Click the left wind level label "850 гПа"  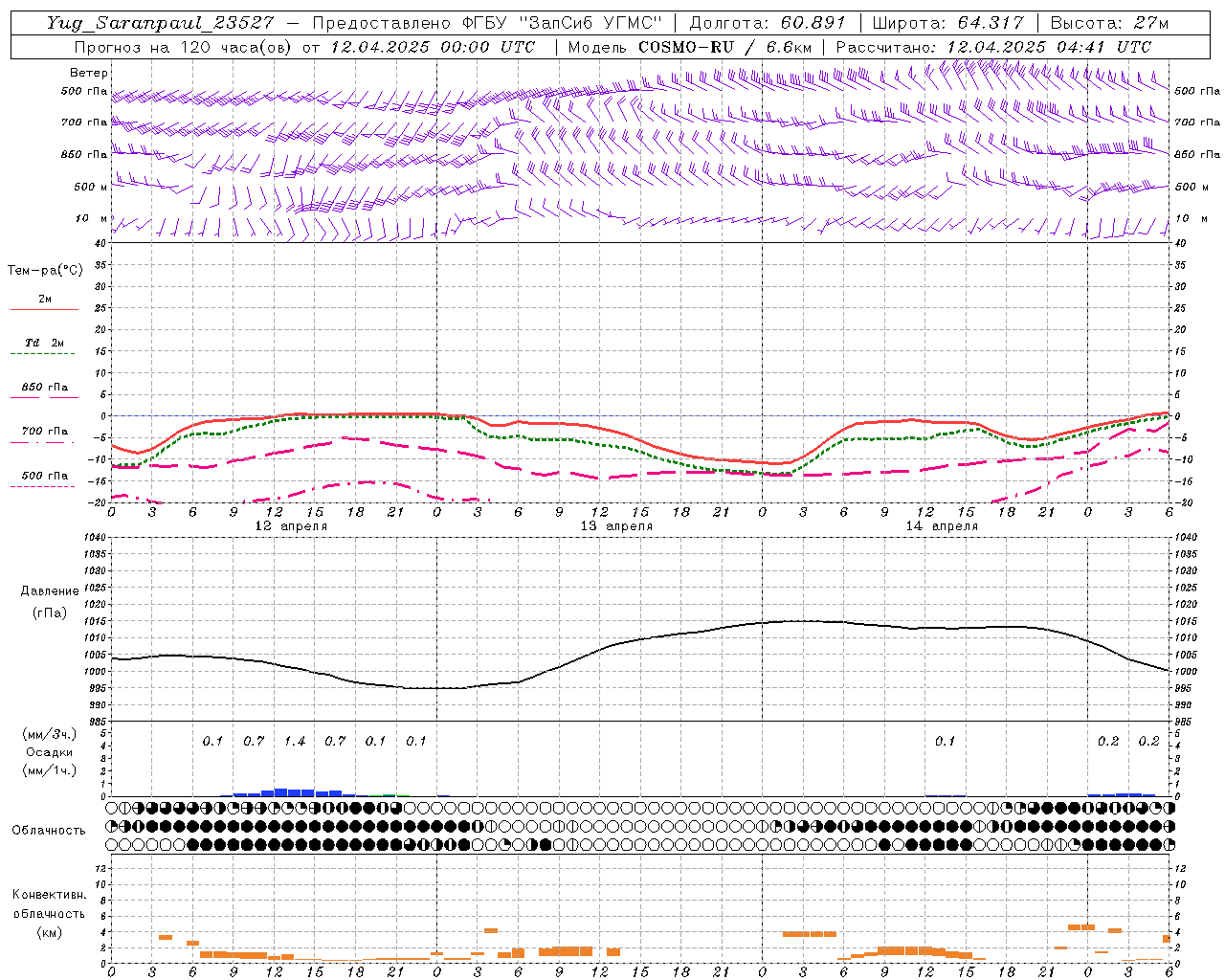click(84, 154)
